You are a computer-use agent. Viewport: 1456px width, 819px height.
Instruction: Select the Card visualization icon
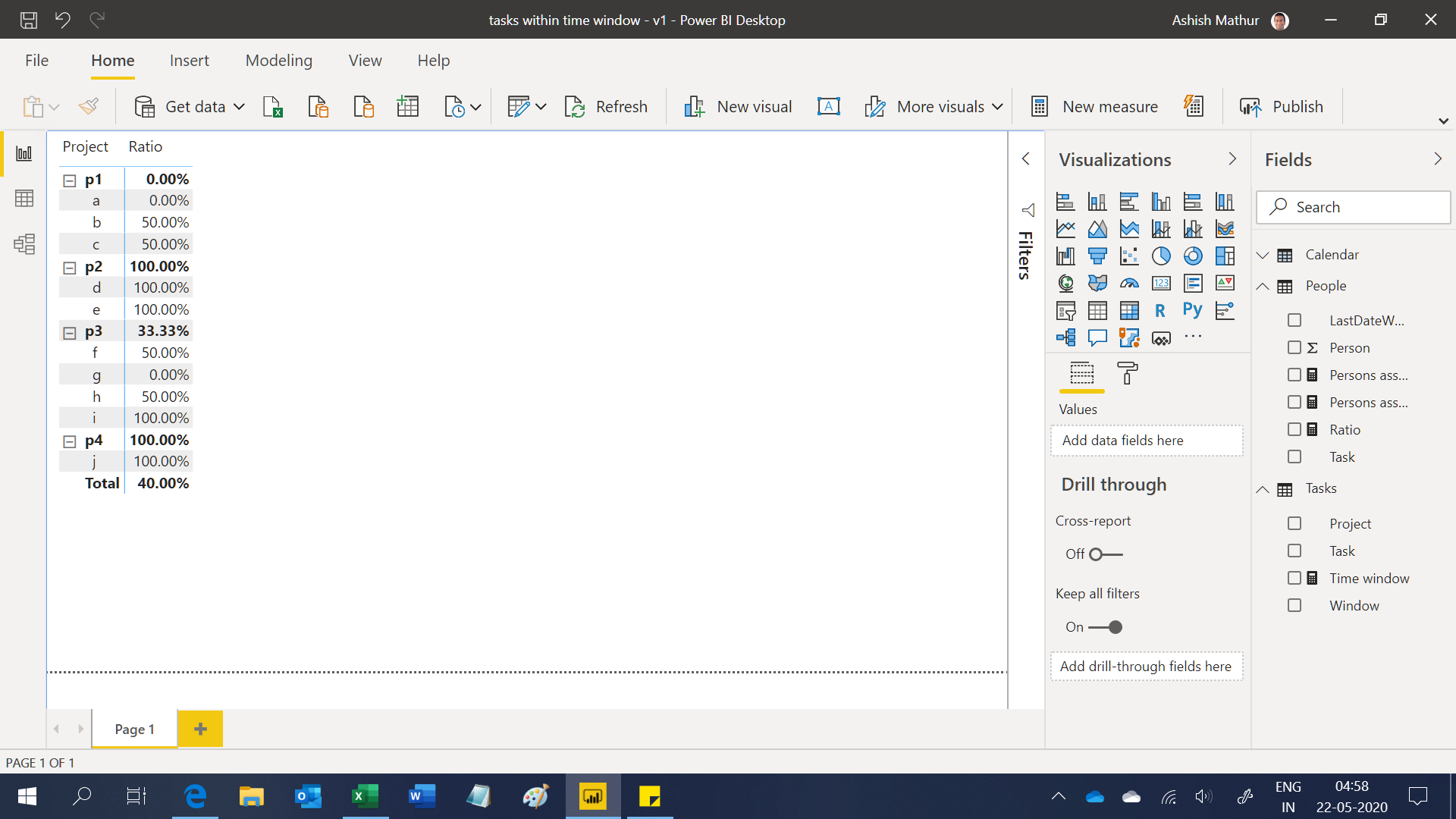click(1161, 284)
